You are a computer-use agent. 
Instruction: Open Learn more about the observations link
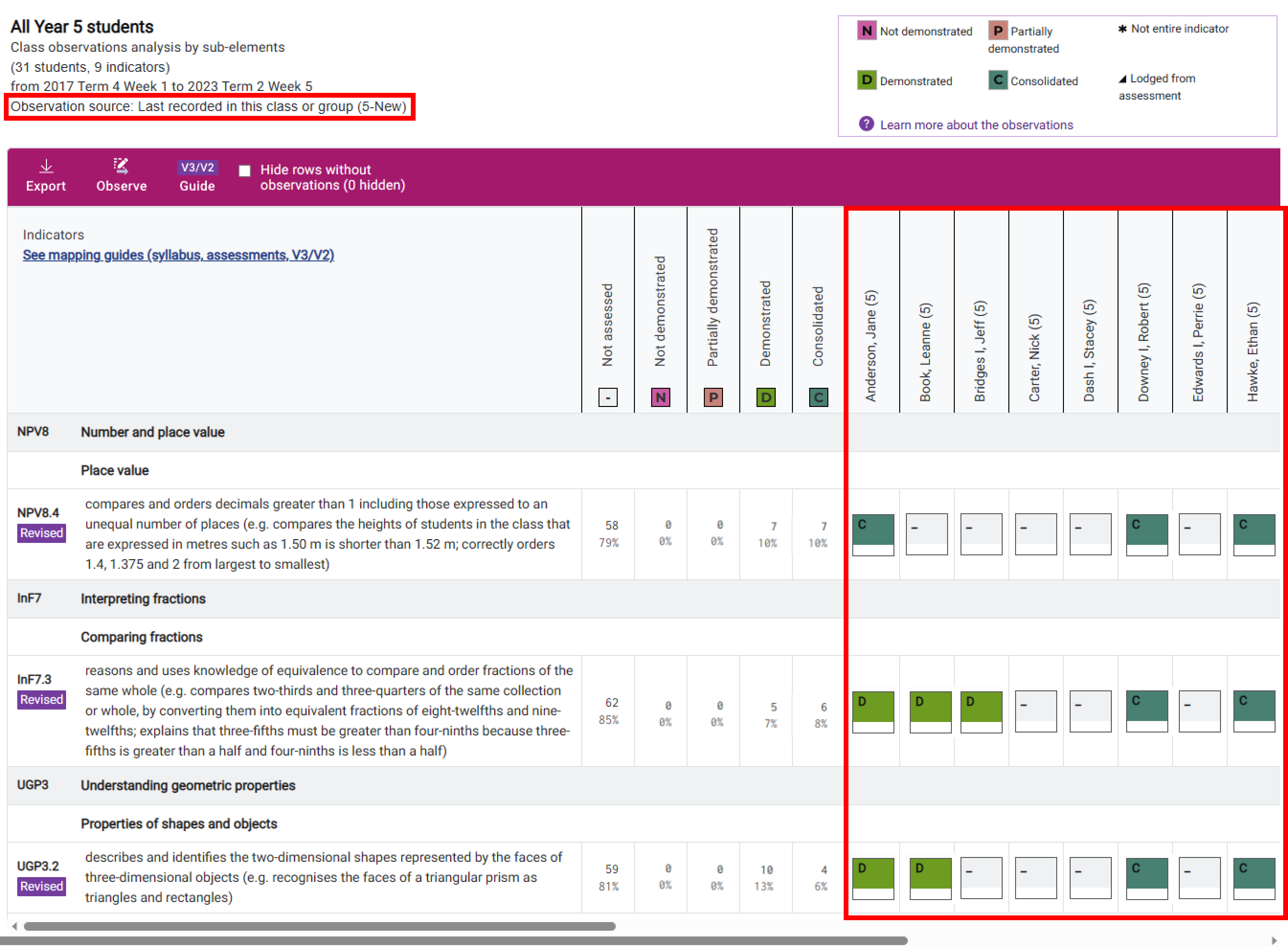976,125
